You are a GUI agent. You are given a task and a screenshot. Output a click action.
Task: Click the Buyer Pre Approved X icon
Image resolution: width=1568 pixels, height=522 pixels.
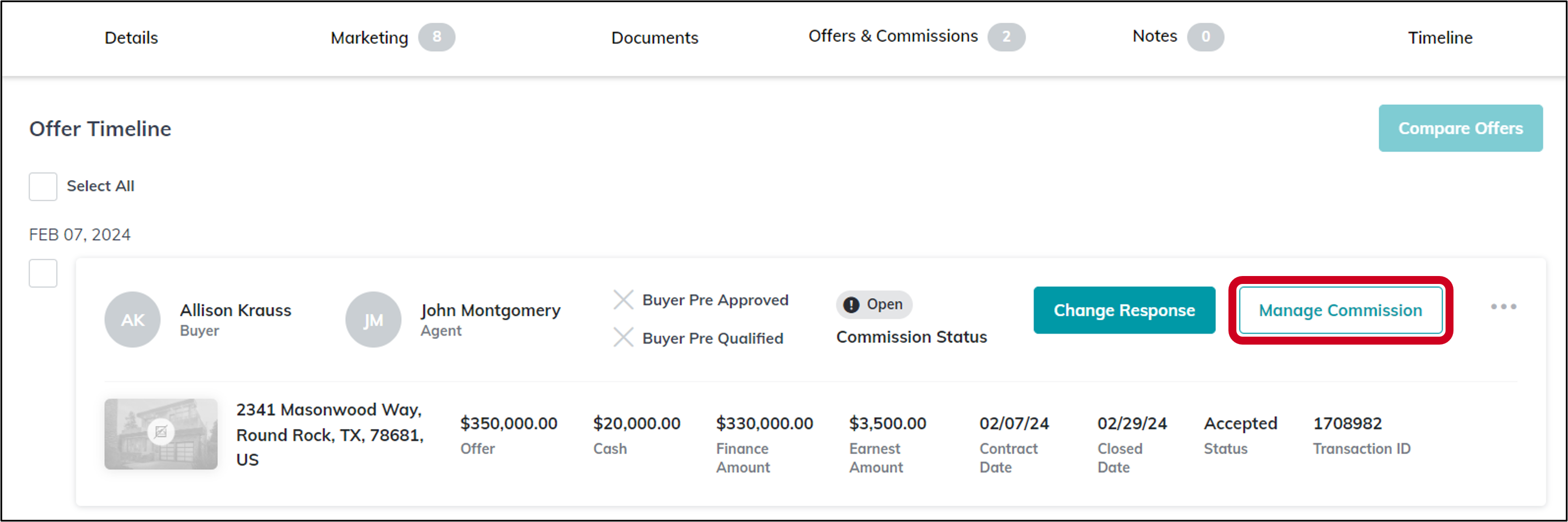click(624, 300)
